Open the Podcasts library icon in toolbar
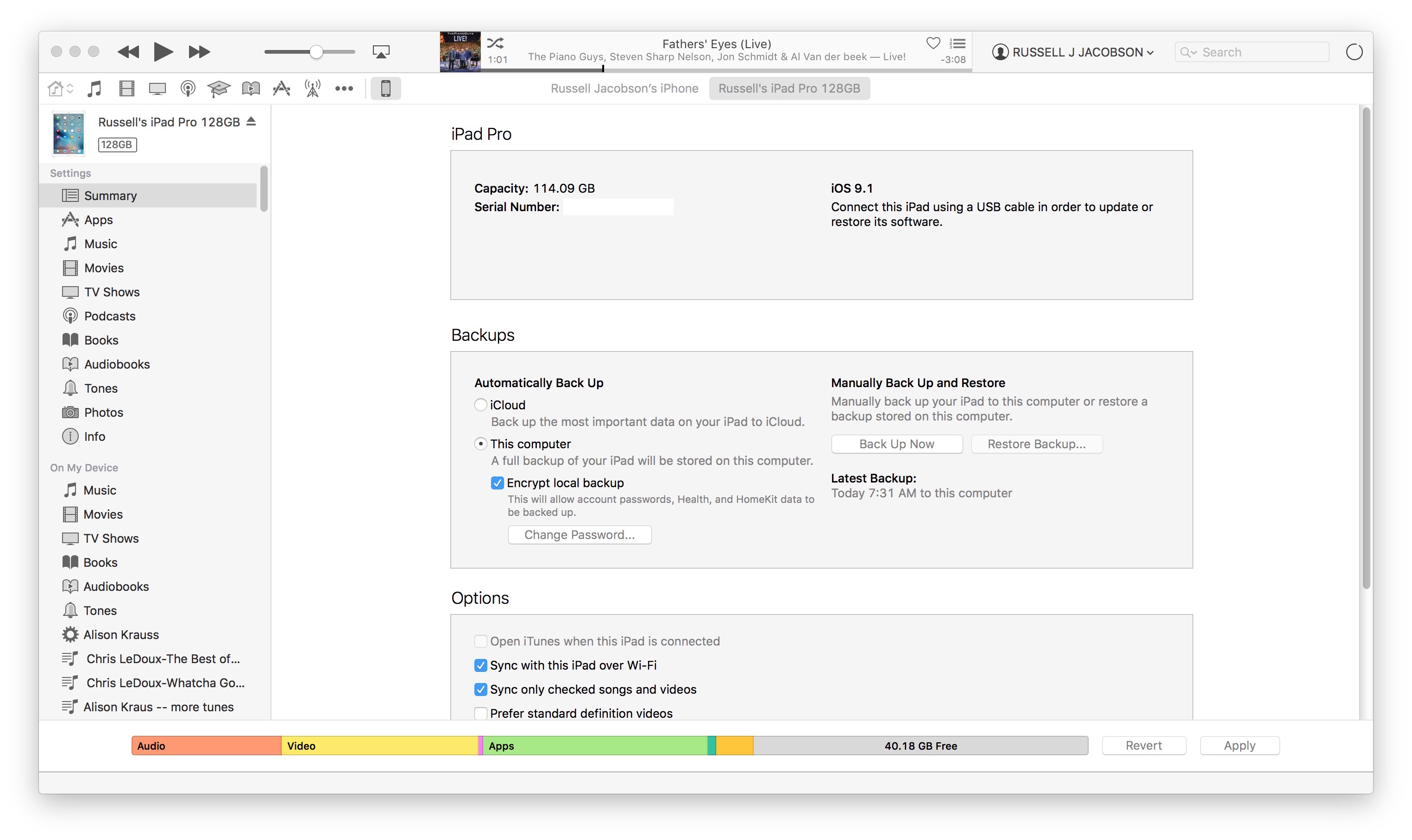This screenshot has width=1412, height=840. 188,88
